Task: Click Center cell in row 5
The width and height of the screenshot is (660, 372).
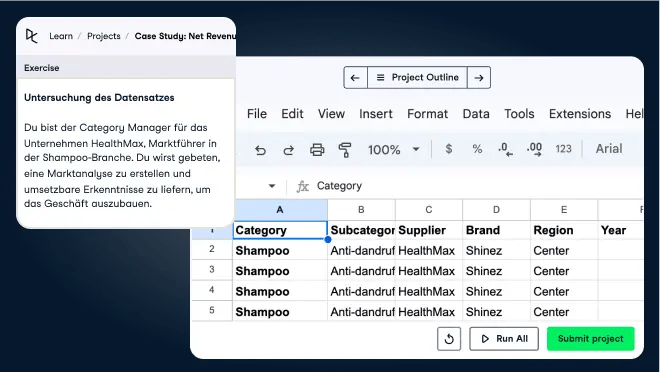Action: pos(564,312)
